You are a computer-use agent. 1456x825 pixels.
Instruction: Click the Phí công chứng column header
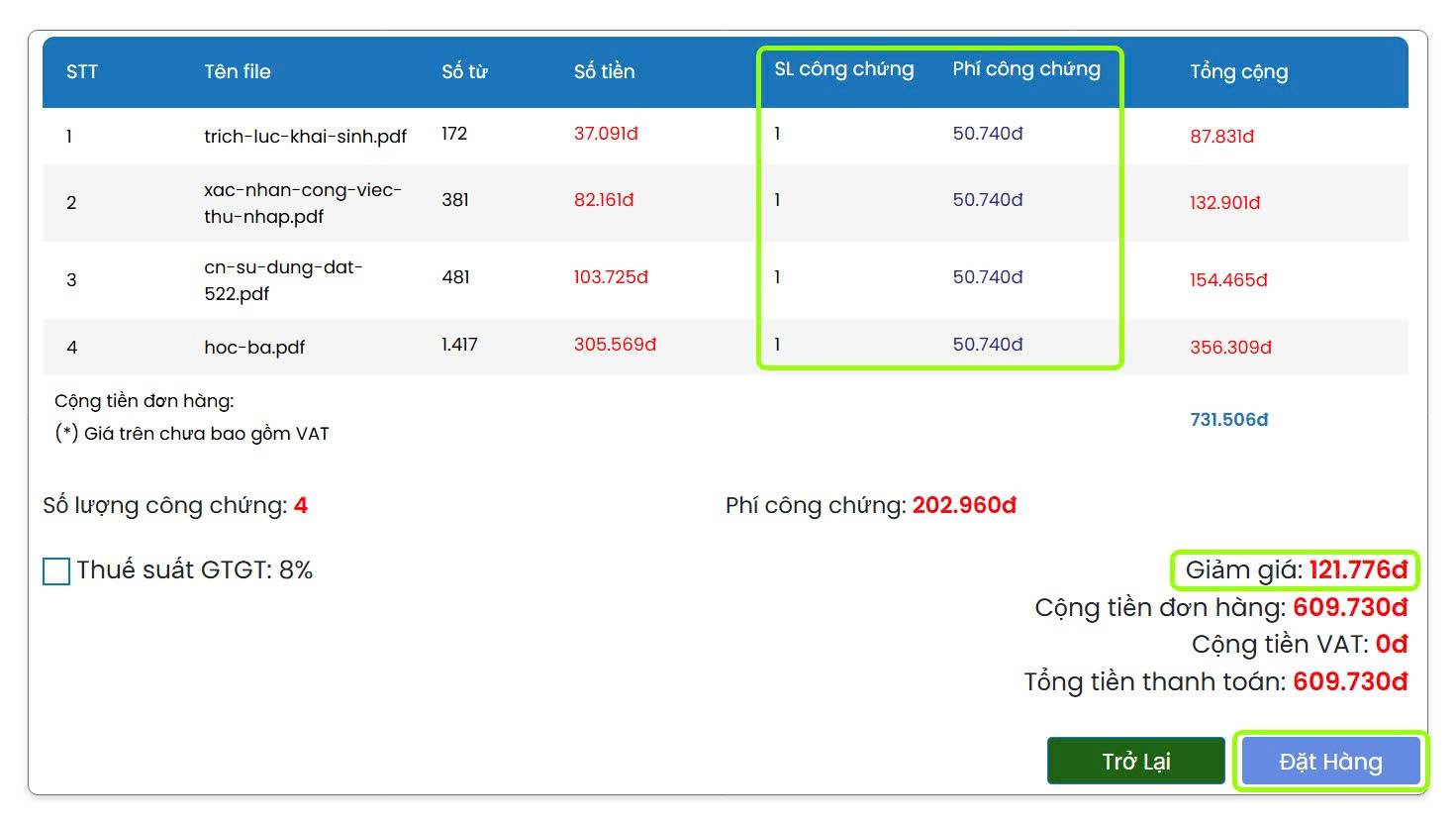point(1025,69)
